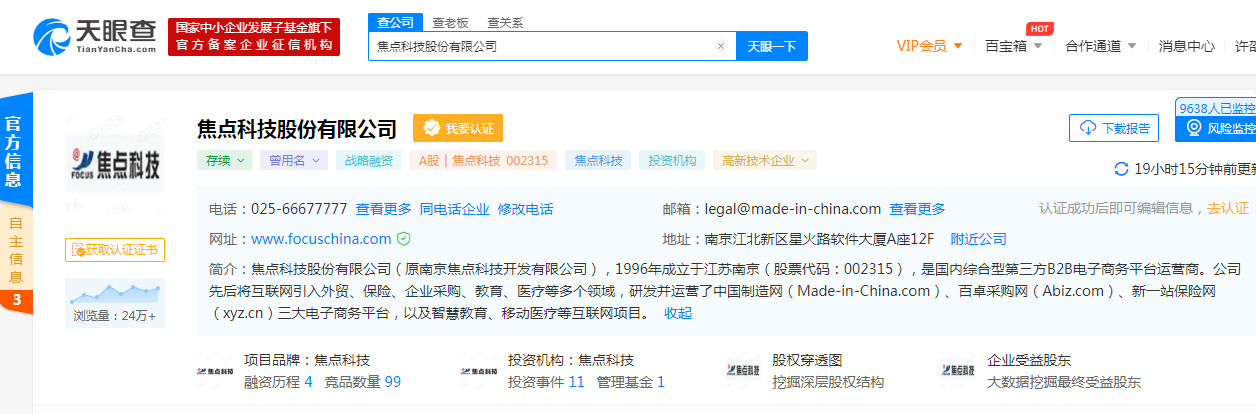Image resolution: width=1256 pixels, height=414 pixels.
Task: Click the 风险监控 button
Action: (x=1216, y=128)
